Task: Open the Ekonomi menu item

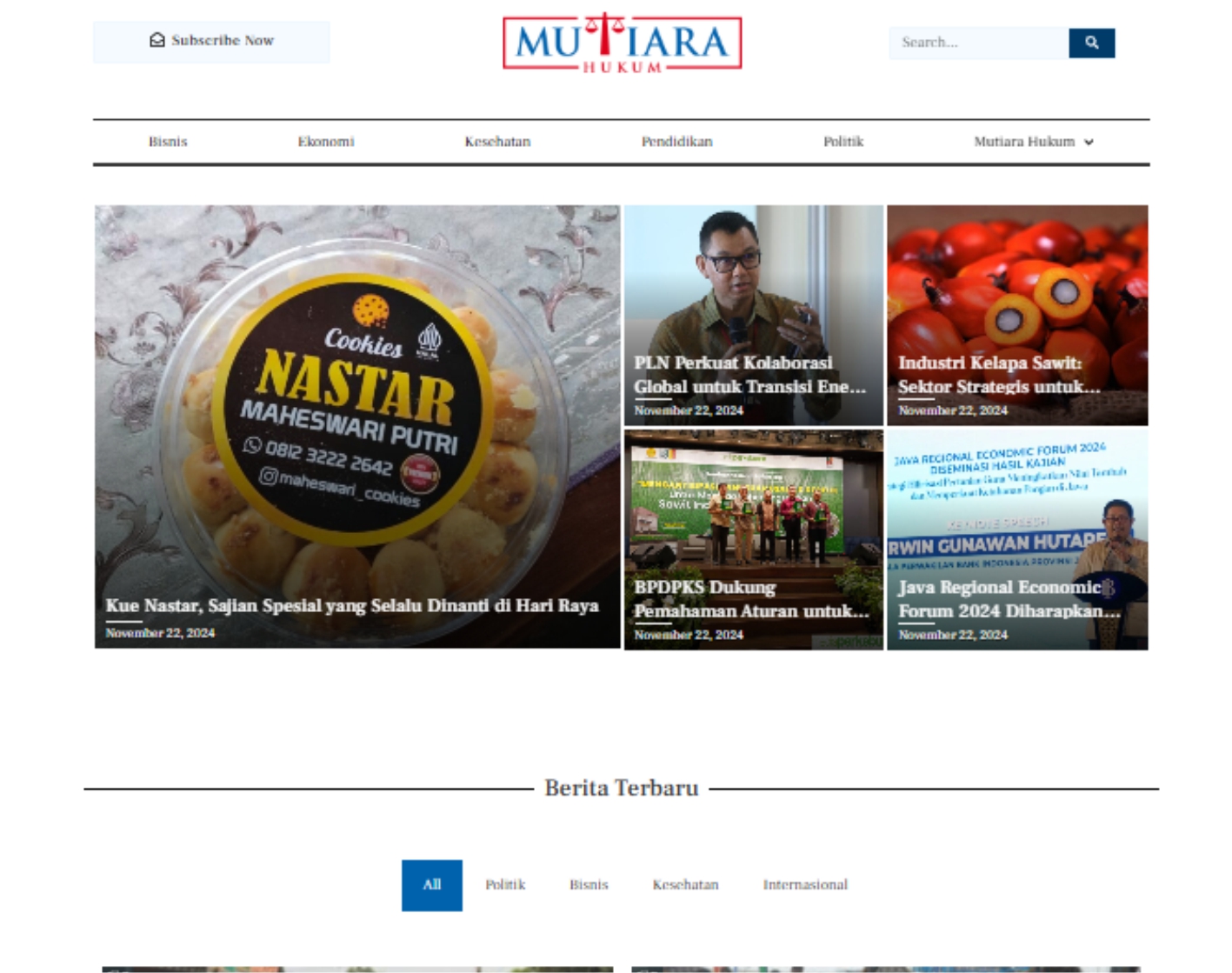Action: click(x=326, y=142)
